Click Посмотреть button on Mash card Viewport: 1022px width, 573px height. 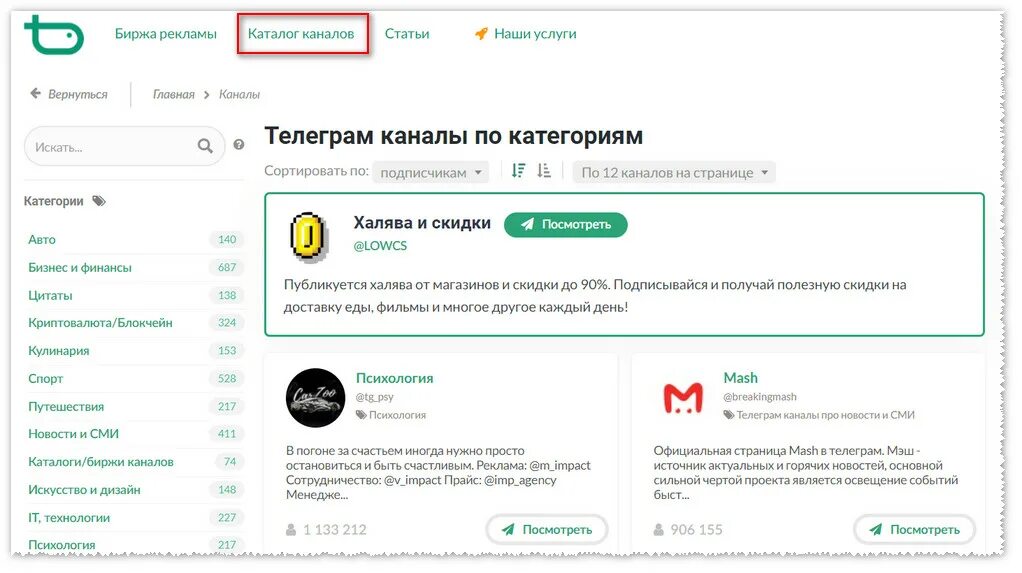coord(914,529)
